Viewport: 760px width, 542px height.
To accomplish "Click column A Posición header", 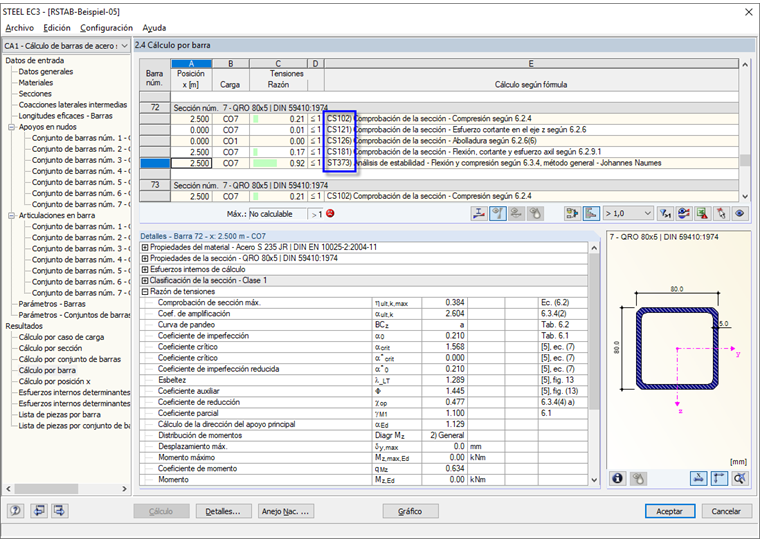I will (x=191, y=64).
